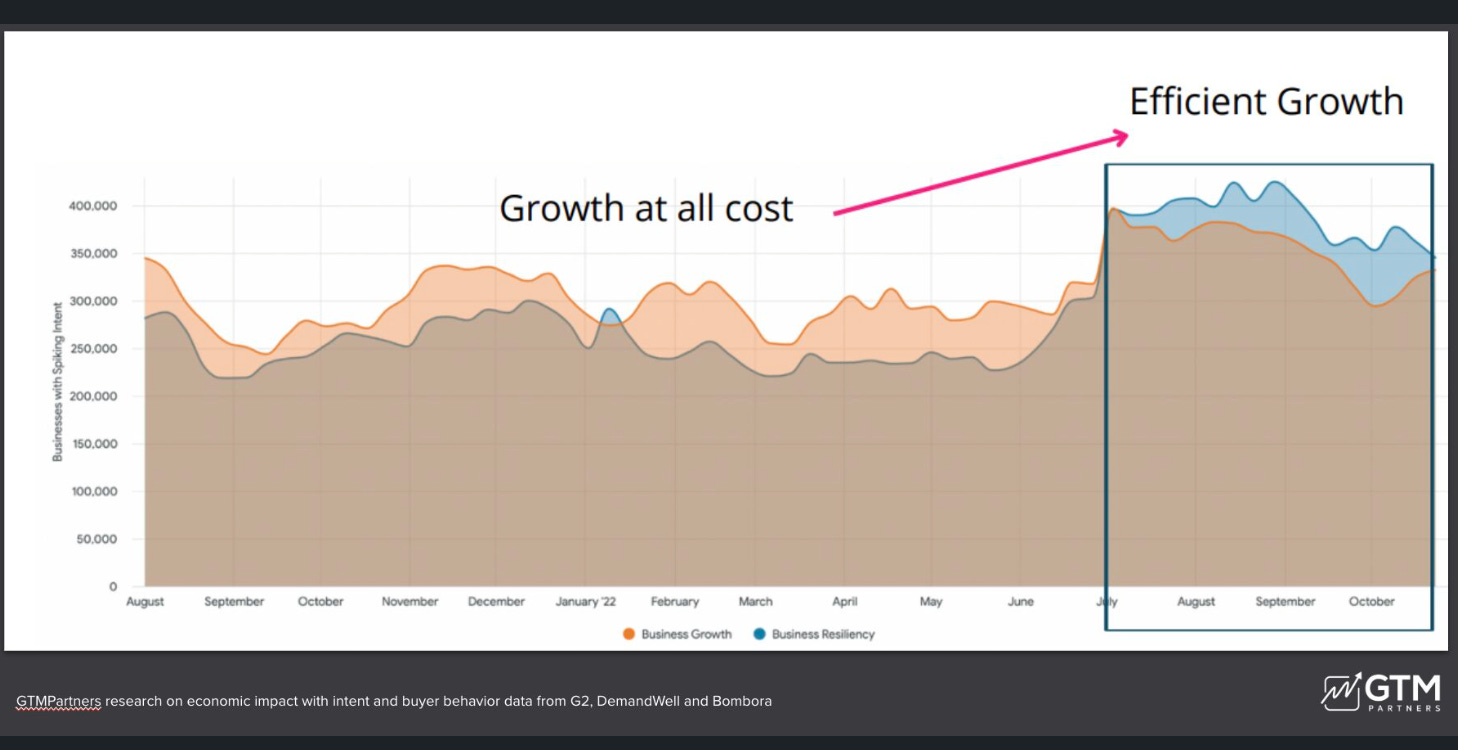This screenshot has width=1458, height=750.
Task: Expand the January '22 axis label
Action: coord(585,601)
